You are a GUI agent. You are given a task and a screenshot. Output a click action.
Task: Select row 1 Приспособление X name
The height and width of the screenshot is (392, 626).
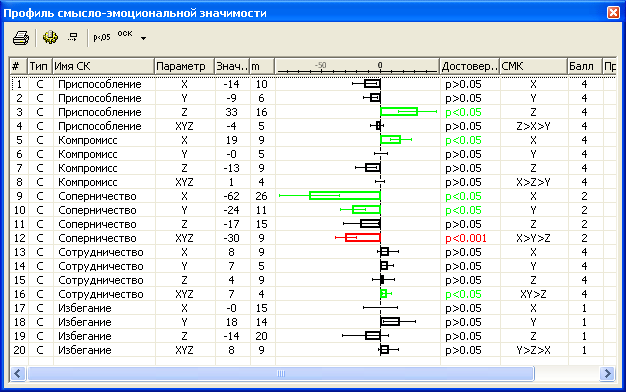pyautogui.click(x=100, y=84)
